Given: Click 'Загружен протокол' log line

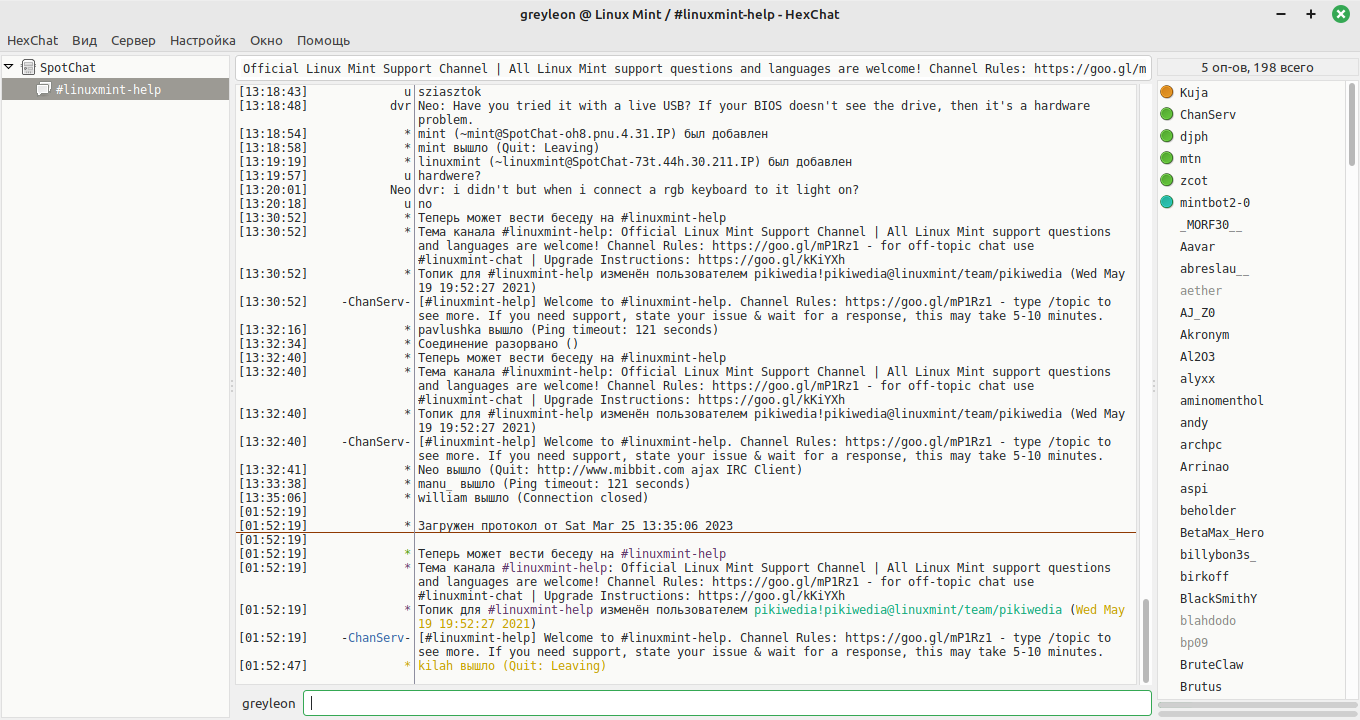Looking at the screenshot, I should (575, 525).
